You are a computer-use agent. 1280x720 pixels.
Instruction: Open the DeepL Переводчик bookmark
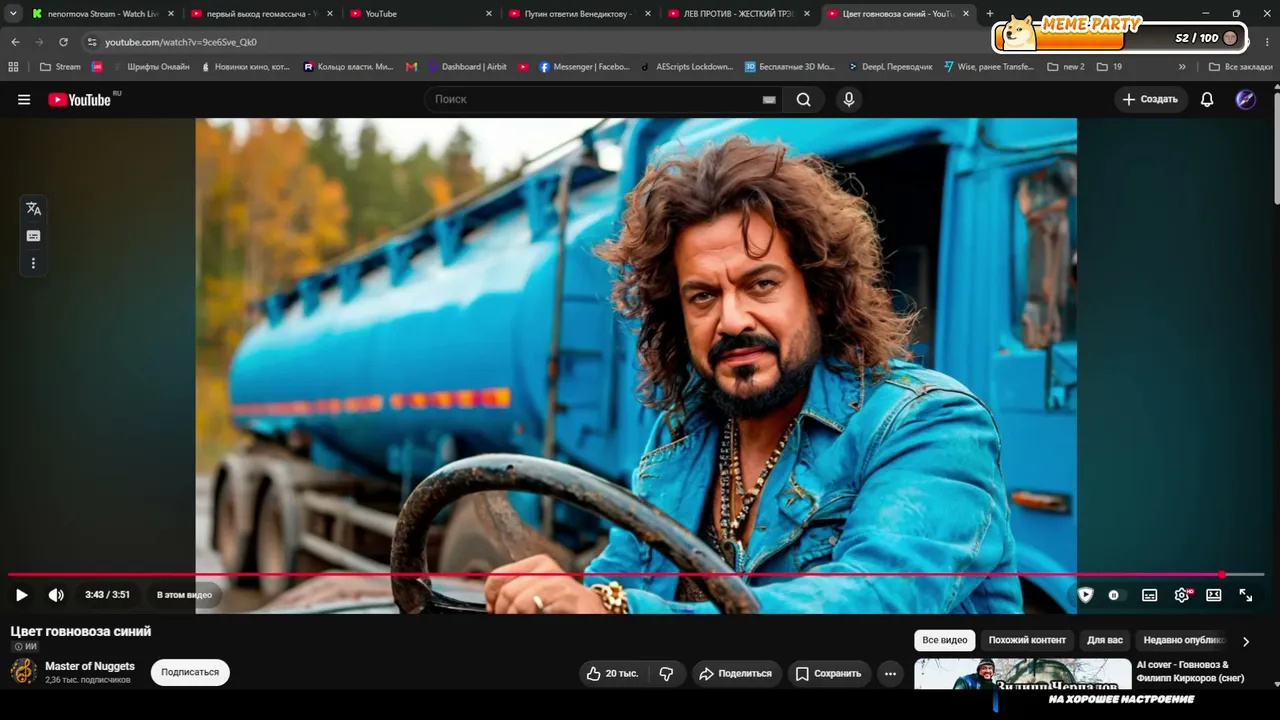pyautogui.click(x=890, y=67)
